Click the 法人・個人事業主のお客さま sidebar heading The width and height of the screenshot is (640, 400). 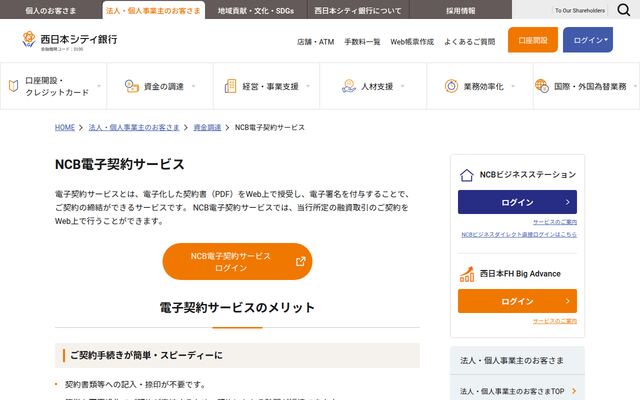tap(512, 361)
